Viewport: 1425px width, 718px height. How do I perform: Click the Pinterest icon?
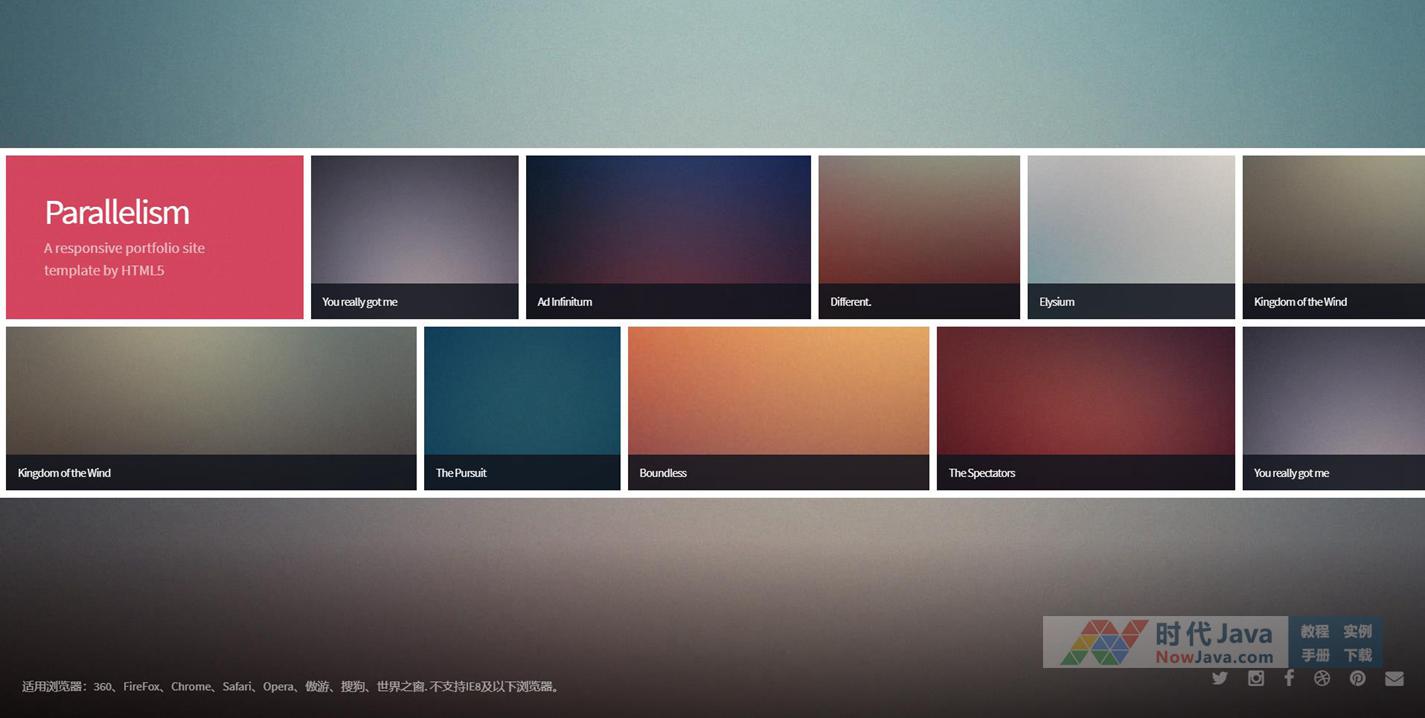[1357, 678]
